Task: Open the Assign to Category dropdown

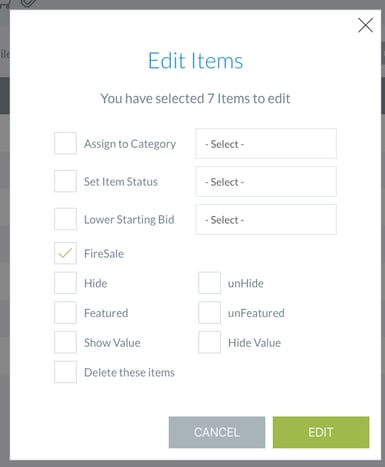Action: tap(266, 144)
